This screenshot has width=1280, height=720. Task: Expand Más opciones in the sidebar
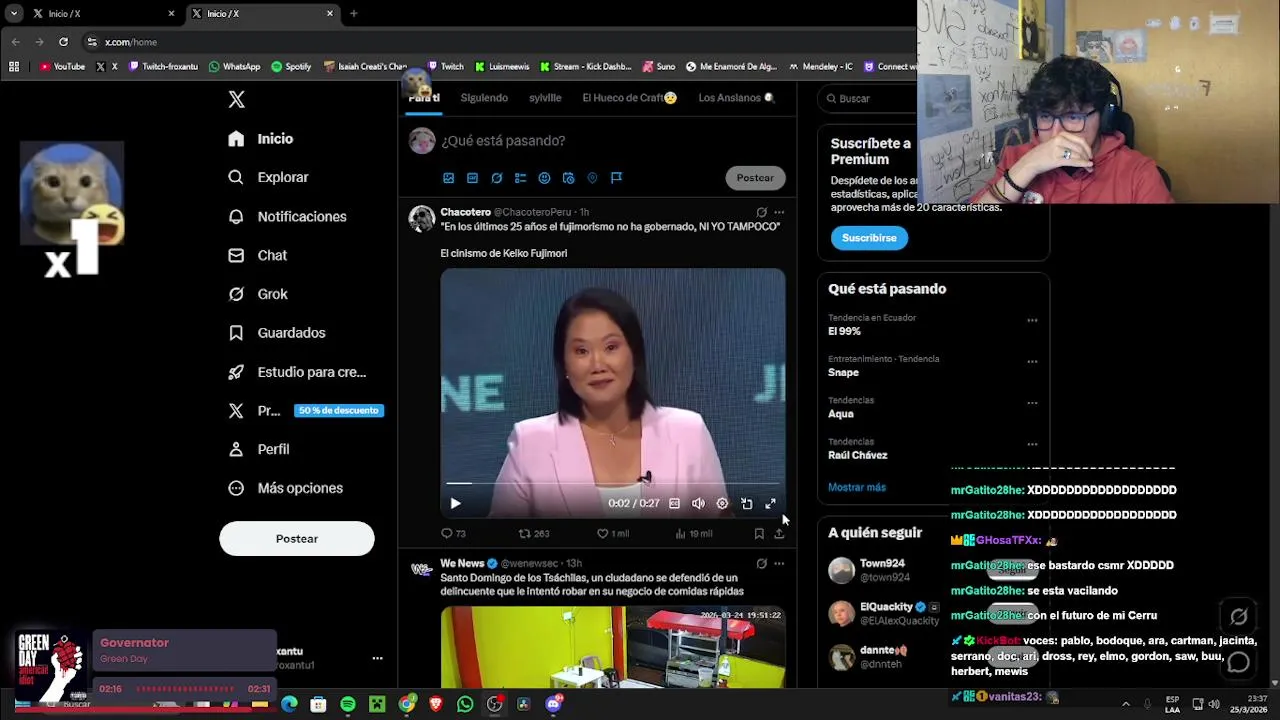tap(285, 488)
